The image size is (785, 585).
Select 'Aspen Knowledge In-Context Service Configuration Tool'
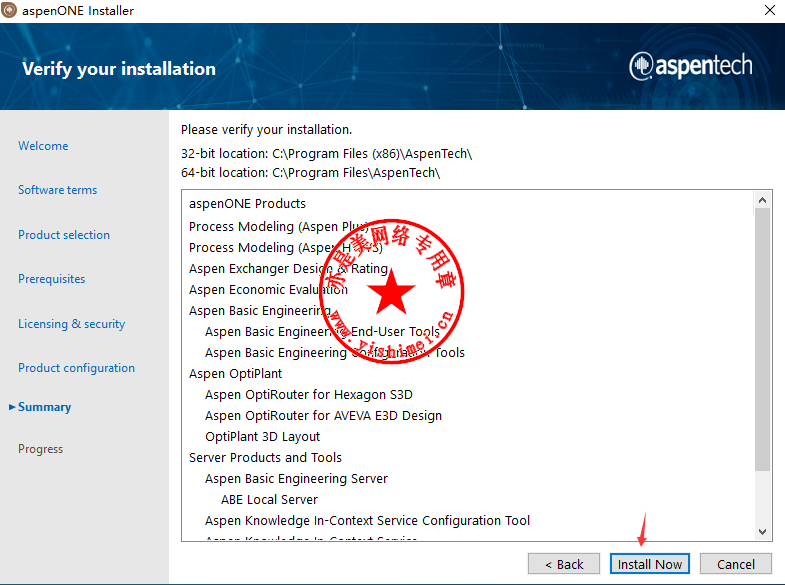[367, 521]
